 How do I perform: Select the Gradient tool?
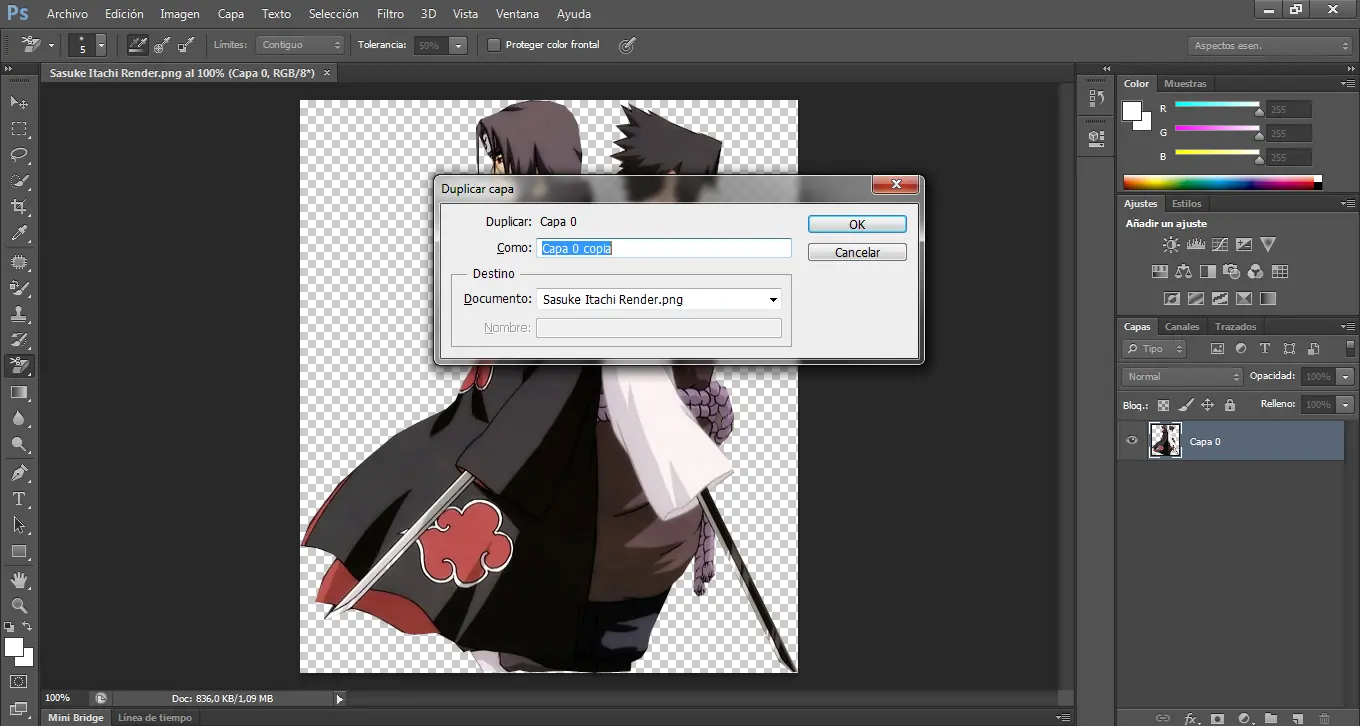(19, 393)
